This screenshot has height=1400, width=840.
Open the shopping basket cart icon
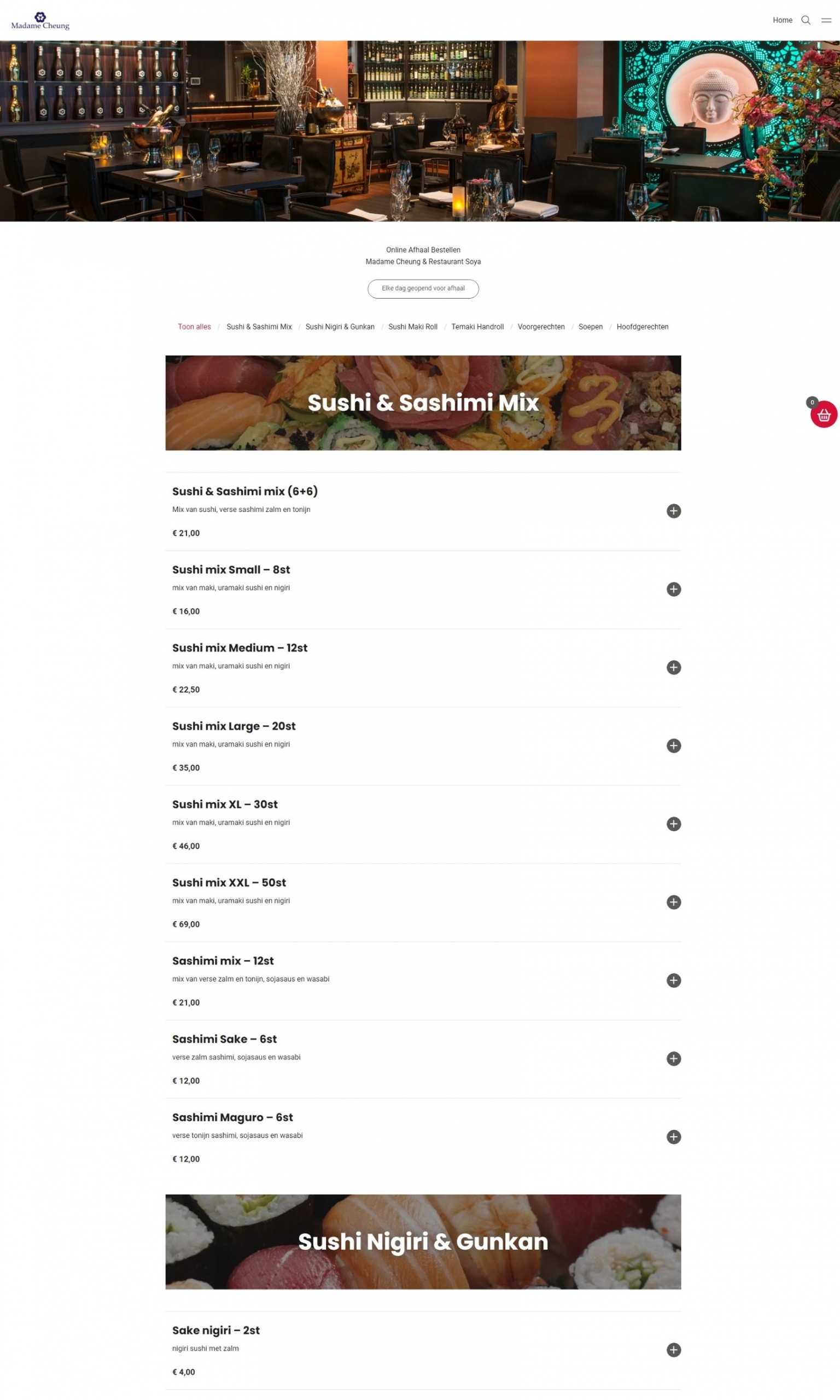point(824,415)
